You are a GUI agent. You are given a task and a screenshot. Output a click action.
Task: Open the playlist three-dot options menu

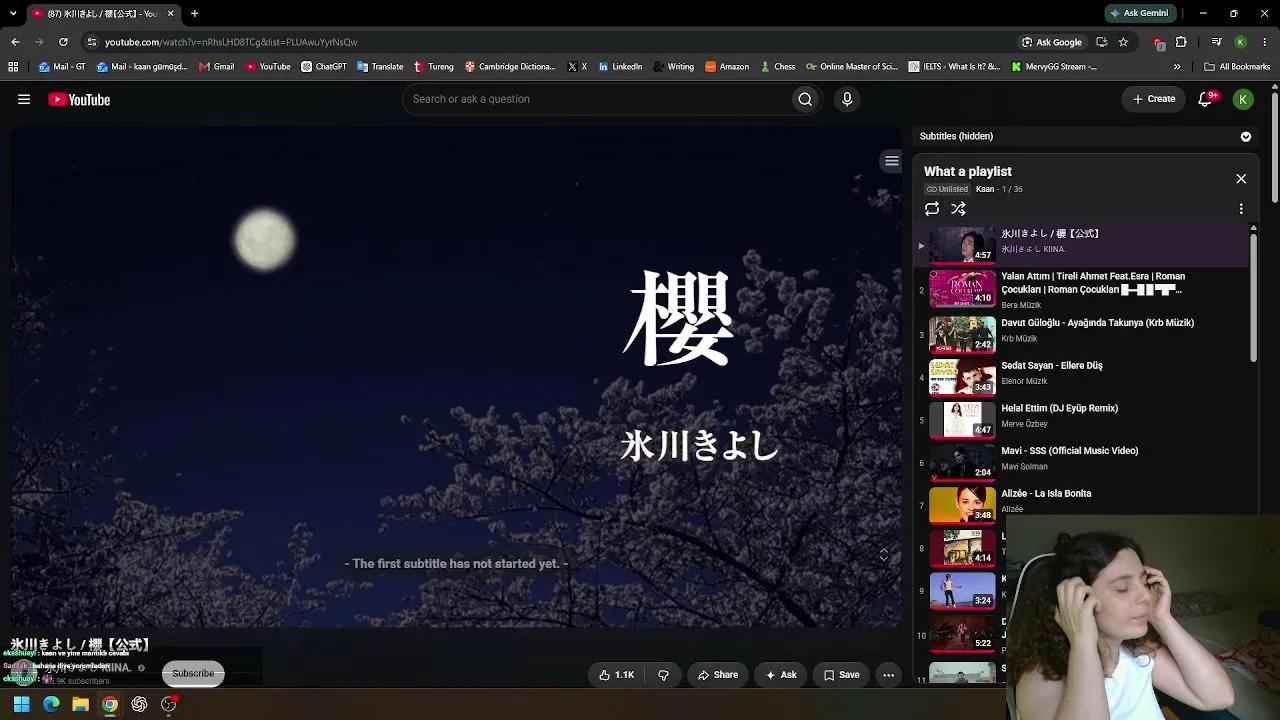[1241, 209]
